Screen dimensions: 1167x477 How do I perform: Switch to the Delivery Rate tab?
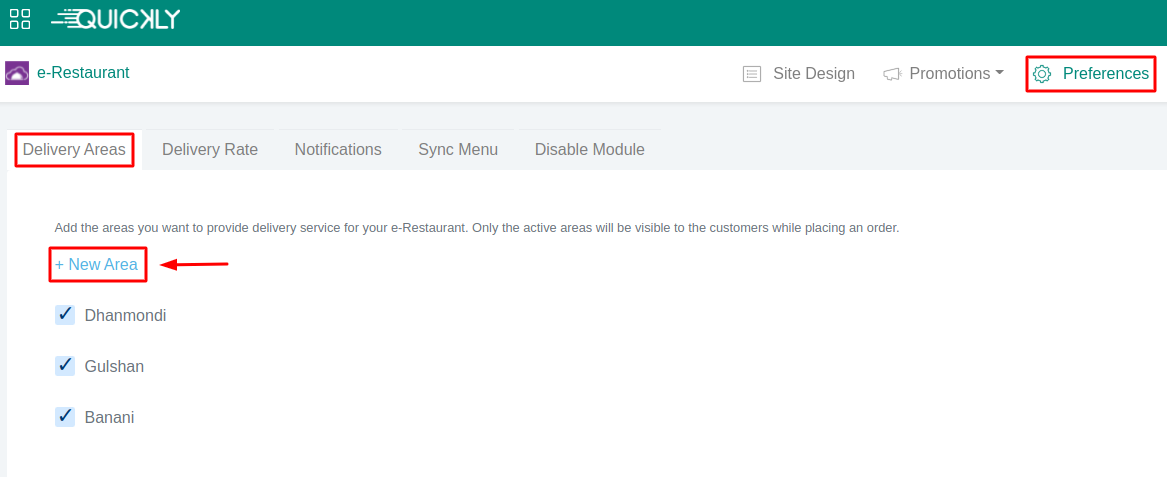click(210, 149)
